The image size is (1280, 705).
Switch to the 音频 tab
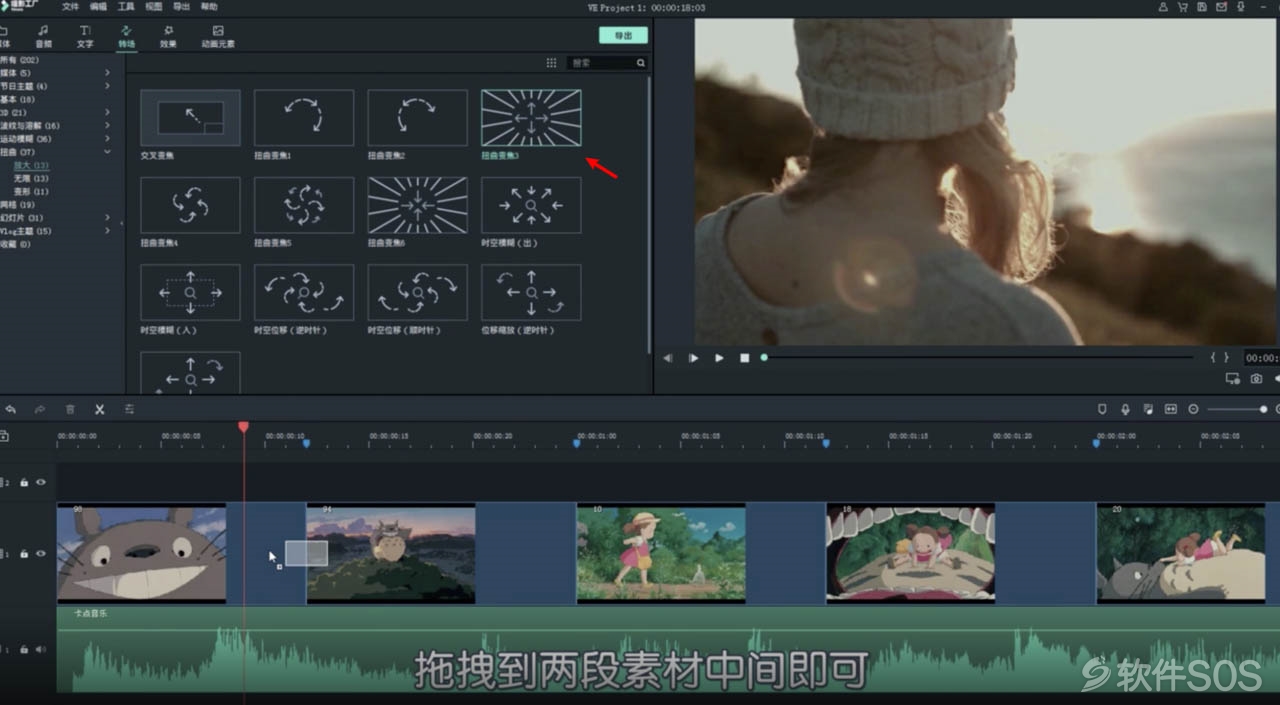43,37
